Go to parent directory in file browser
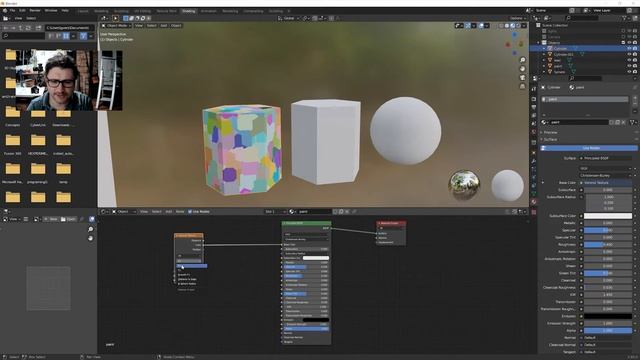 click(21, 28)
